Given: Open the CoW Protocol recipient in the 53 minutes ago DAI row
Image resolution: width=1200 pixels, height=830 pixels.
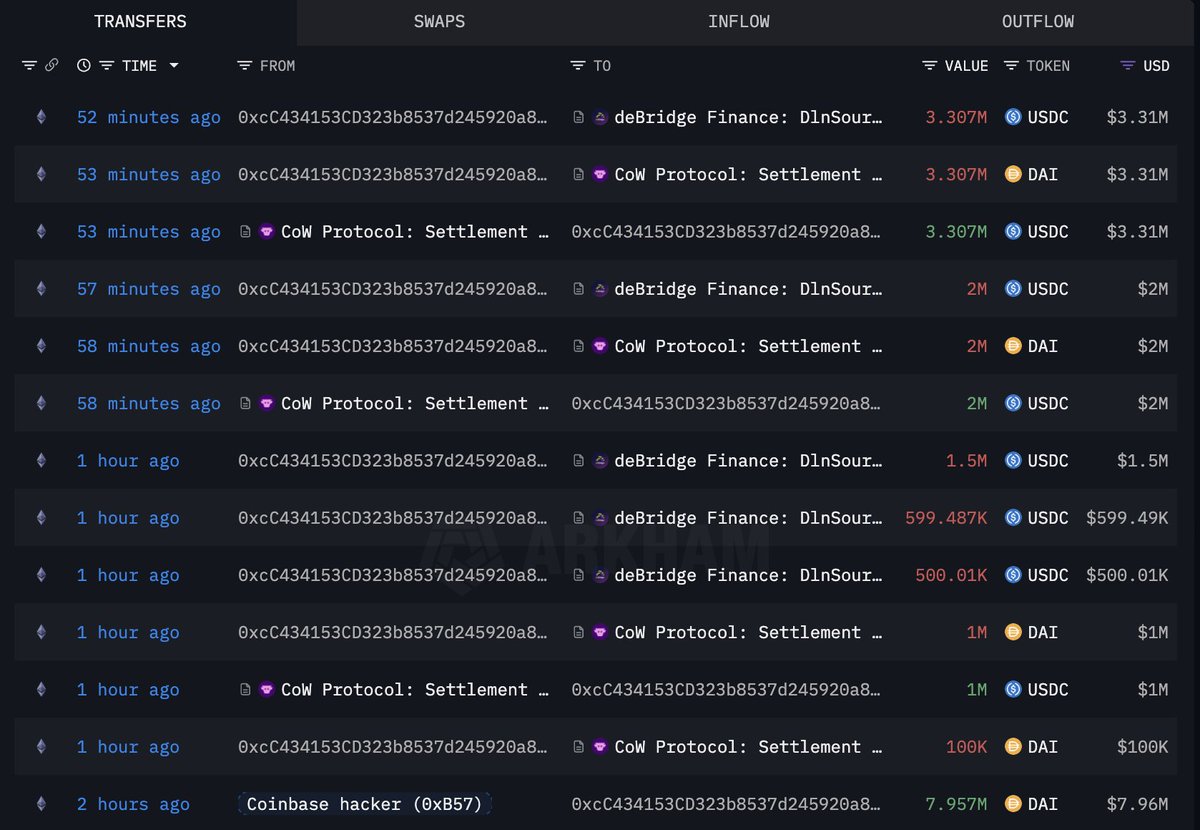Looking at the screenshot, I should [749, 174].
